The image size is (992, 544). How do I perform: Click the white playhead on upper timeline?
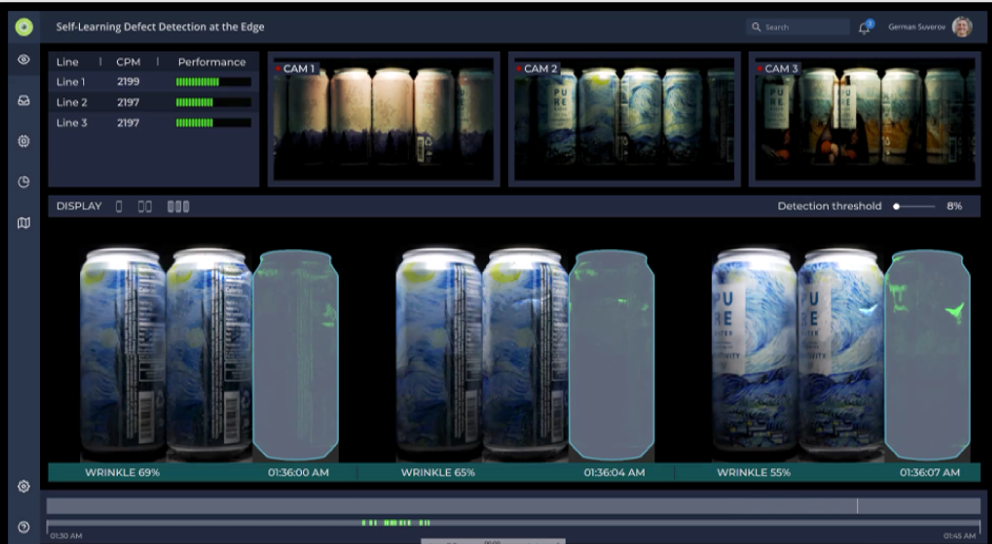(x=857, y=505)
